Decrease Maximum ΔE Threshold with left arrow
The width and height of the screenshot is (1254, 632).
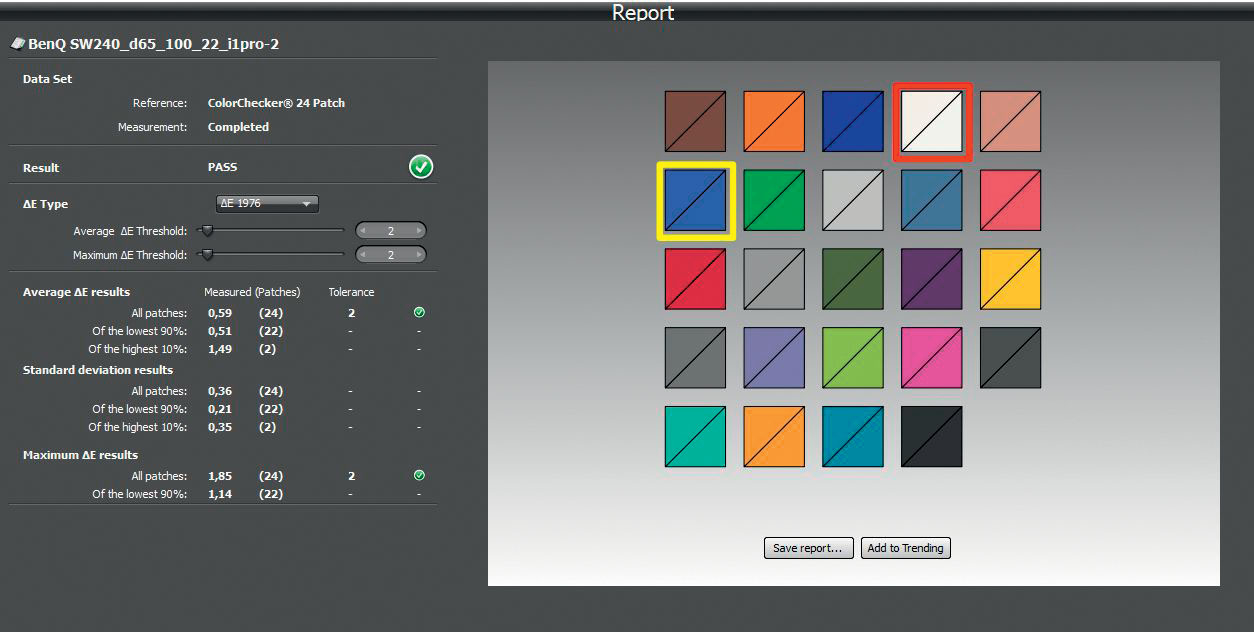coord(364,255)
